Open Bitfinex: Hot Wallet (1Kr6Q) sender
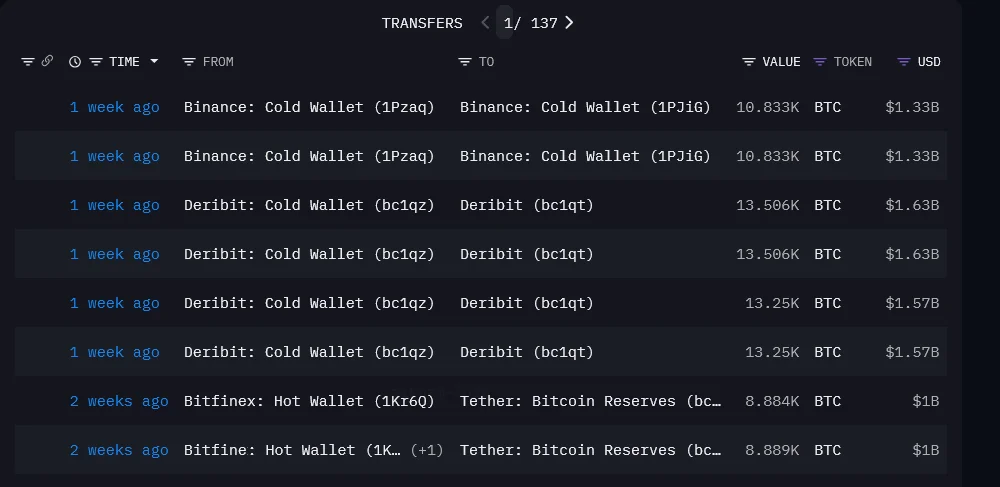The width and height of the screenshot is (1000, 487). 309,401
